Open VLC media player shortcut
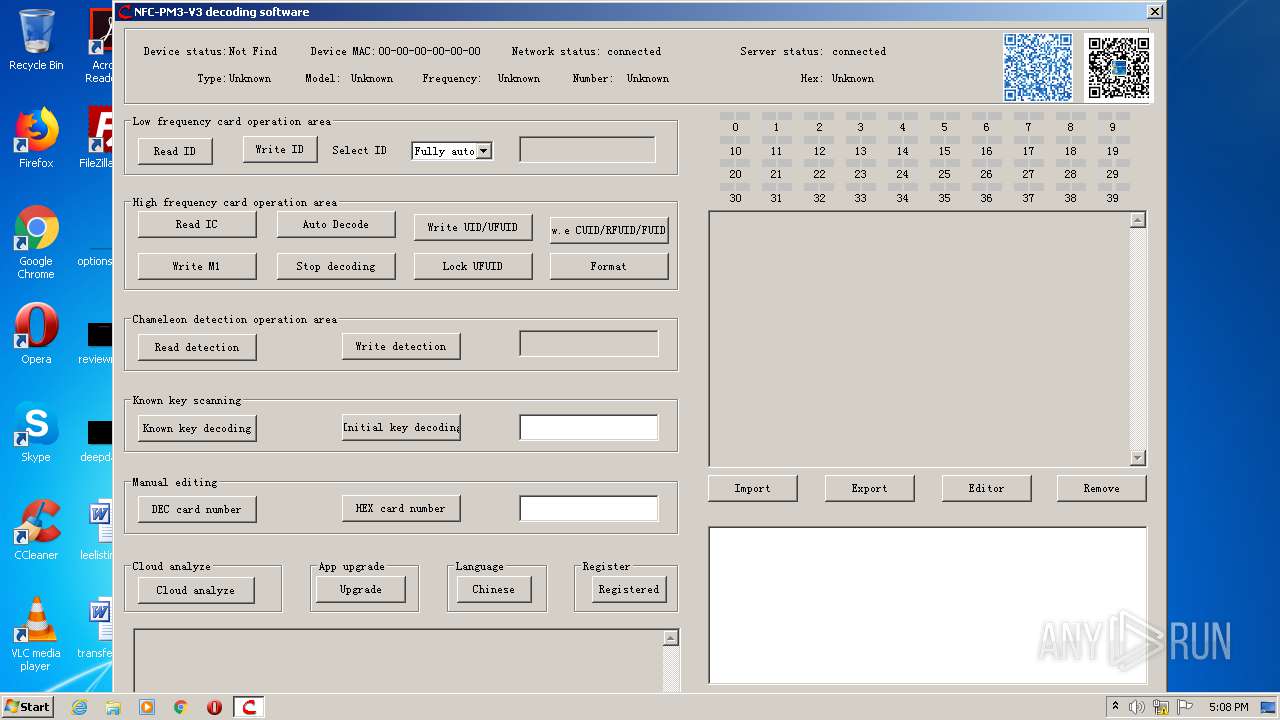 point(36,634)
